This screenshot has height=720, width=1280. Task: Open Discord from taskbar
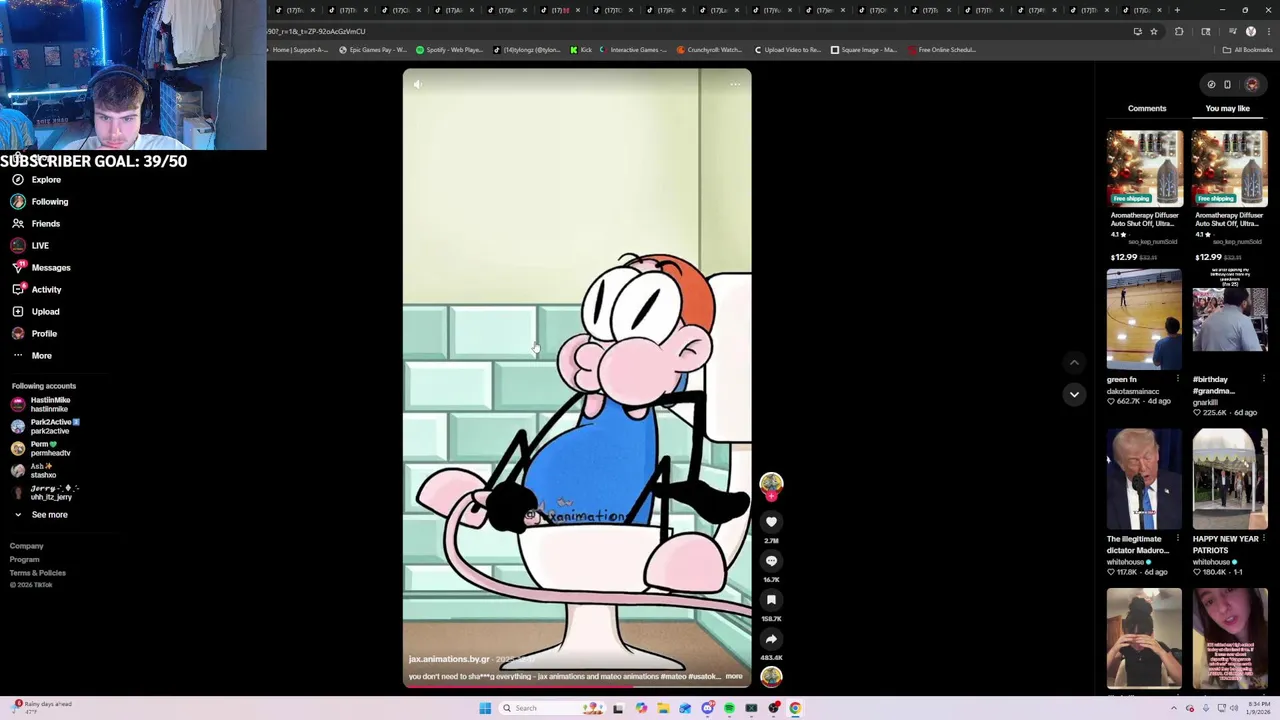(707, 708)
